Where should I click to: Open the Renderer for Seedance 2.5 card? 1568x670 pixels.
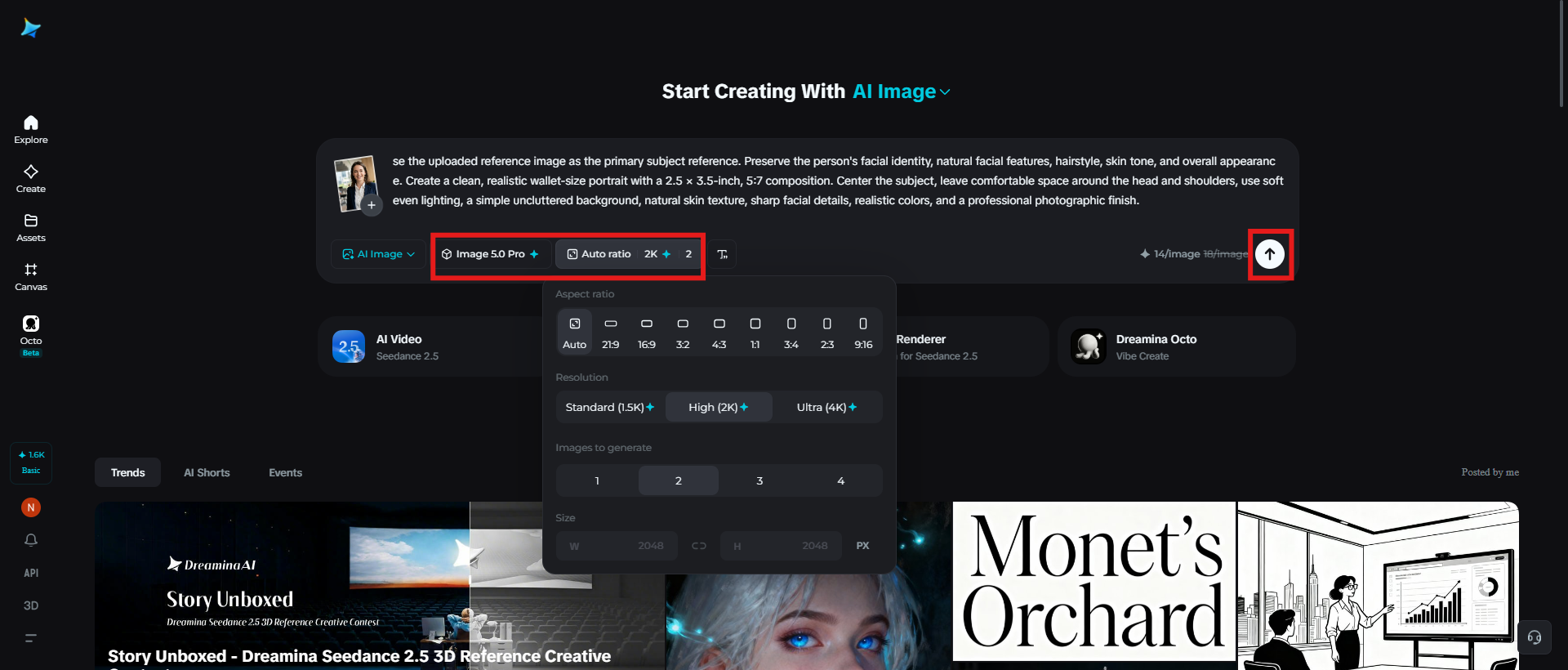(x=972, y=346)
